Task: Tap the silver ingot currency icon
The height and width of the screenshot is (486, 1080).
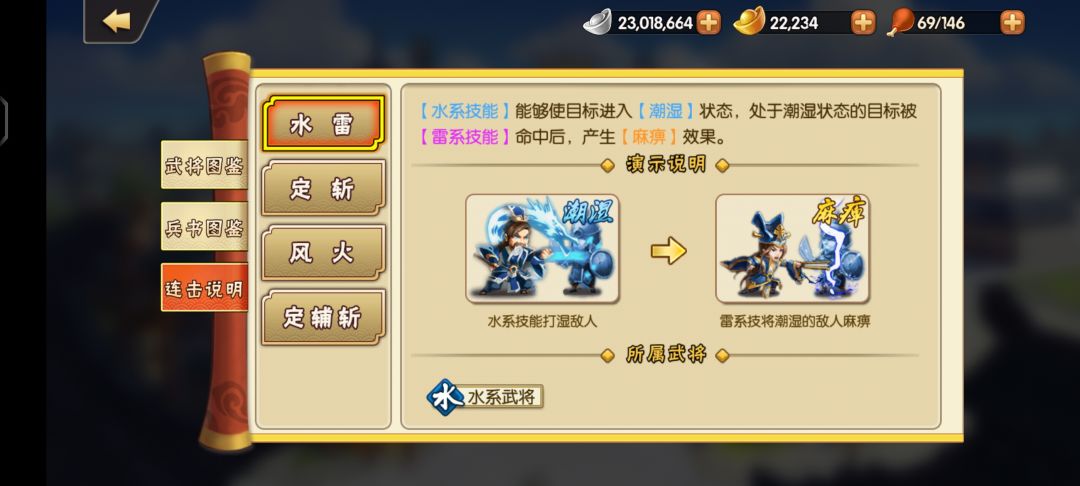Action: (597, 22)
